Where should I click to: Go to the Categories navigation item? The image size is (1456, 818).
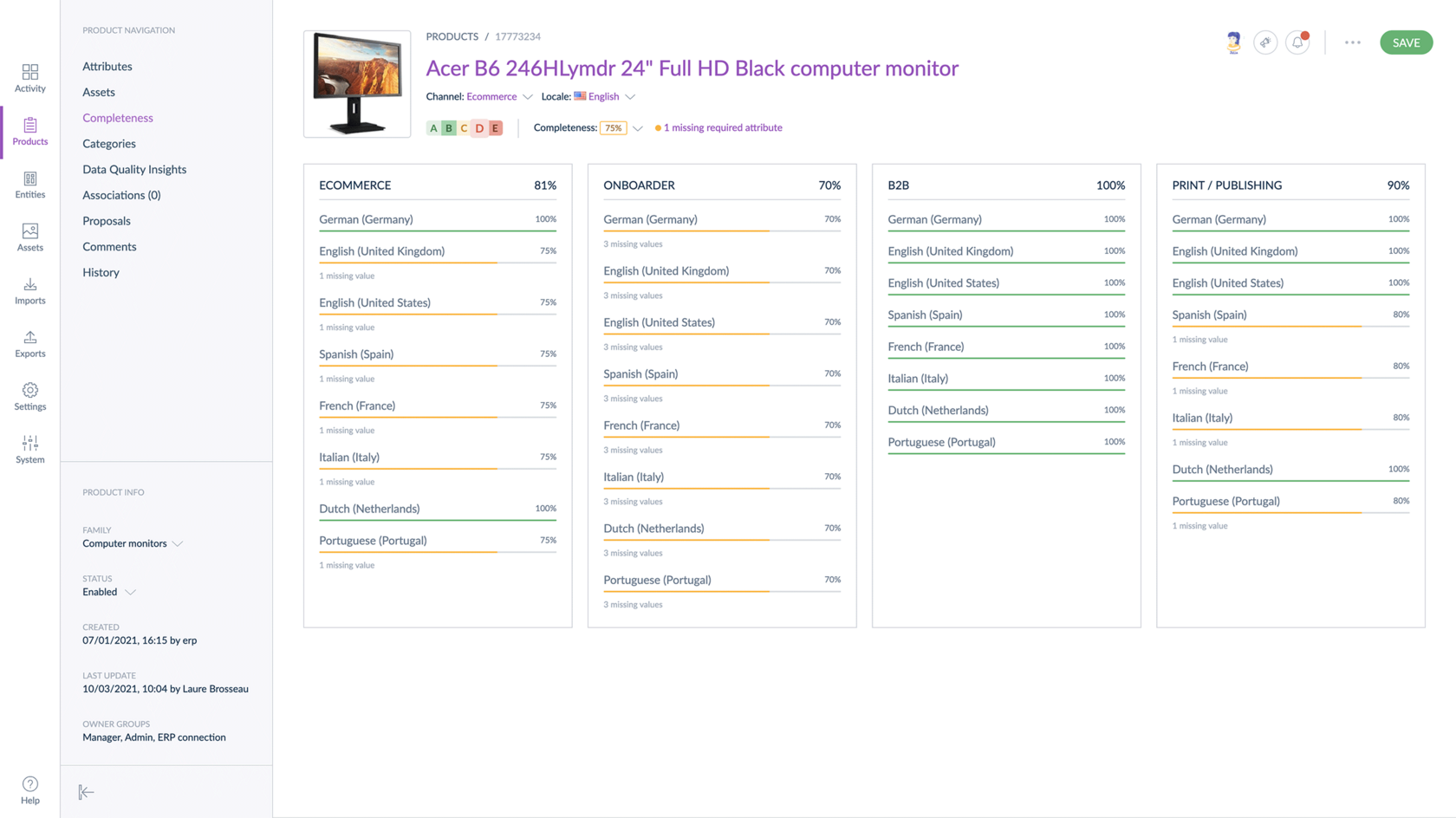[x=109, y=143]
